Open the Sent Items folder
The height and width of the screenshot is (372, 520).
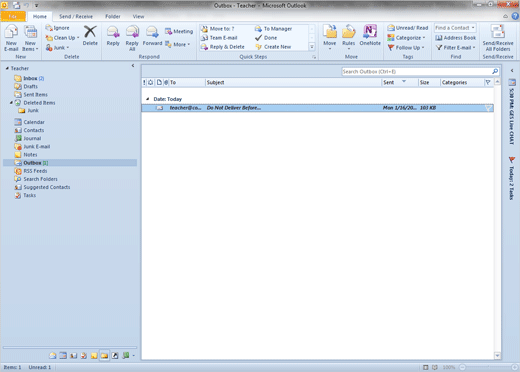click(31, 95)
